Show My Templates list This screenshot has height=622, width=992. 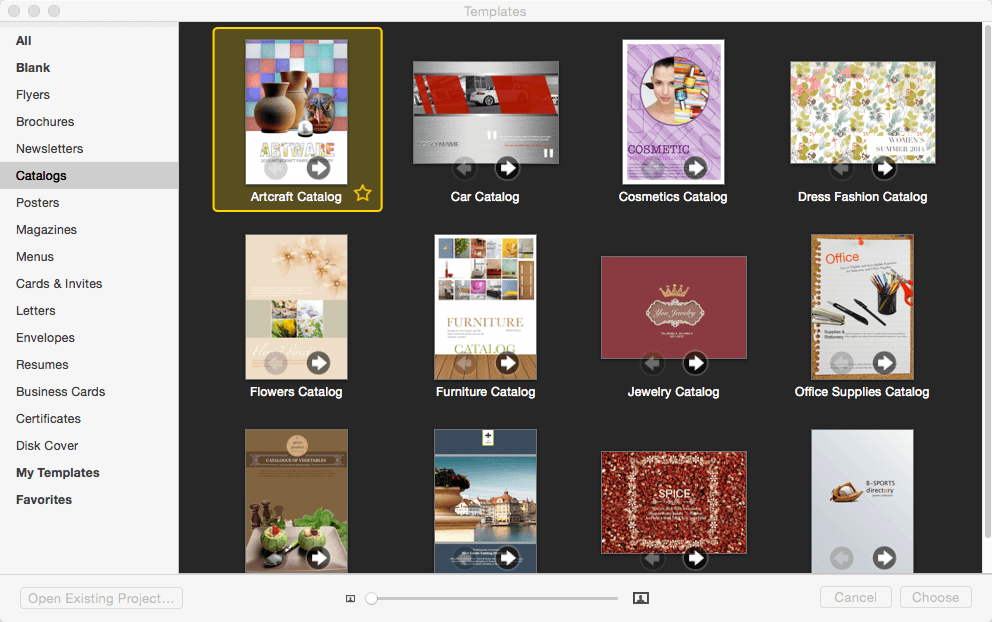pyautogui.click(x=58, y=473)
